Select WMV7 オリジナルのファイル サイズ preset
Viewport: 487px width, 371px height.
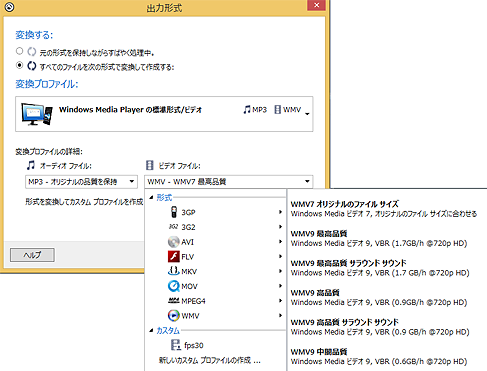point(384,209)
